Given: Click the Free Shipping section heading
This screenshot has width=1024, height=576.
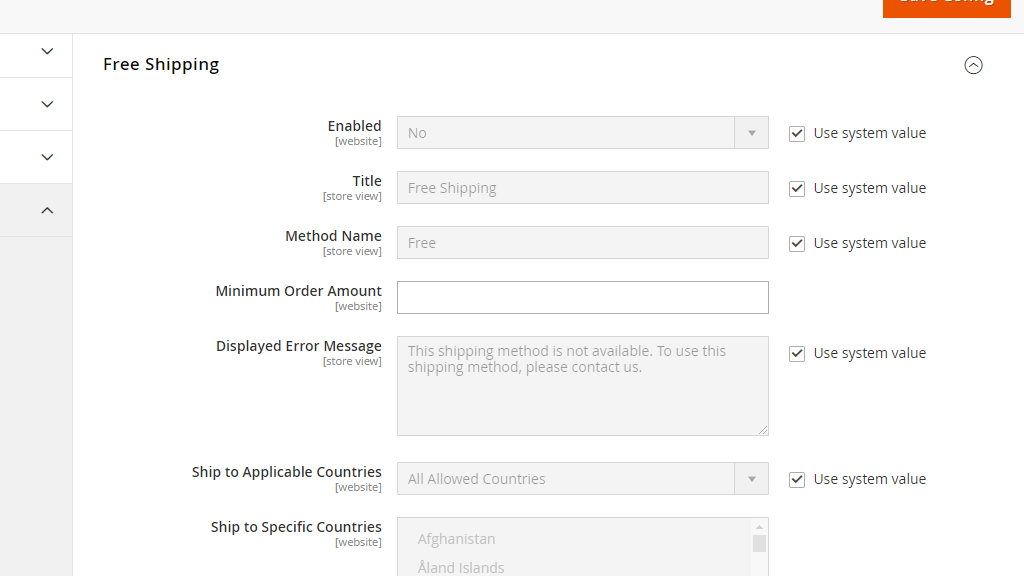Looking at the screenshot, I should (161, 64).
